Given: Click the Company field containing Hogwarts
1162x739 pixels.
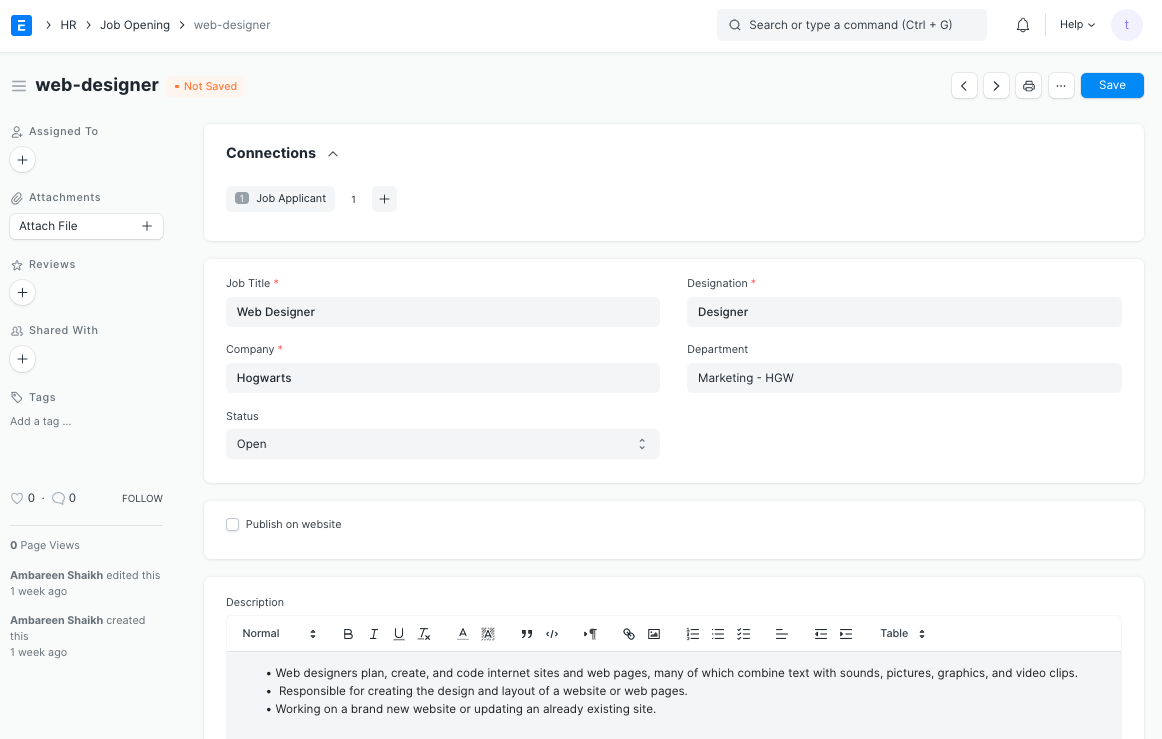Looking at the screenshot, I should coord(442,378).
